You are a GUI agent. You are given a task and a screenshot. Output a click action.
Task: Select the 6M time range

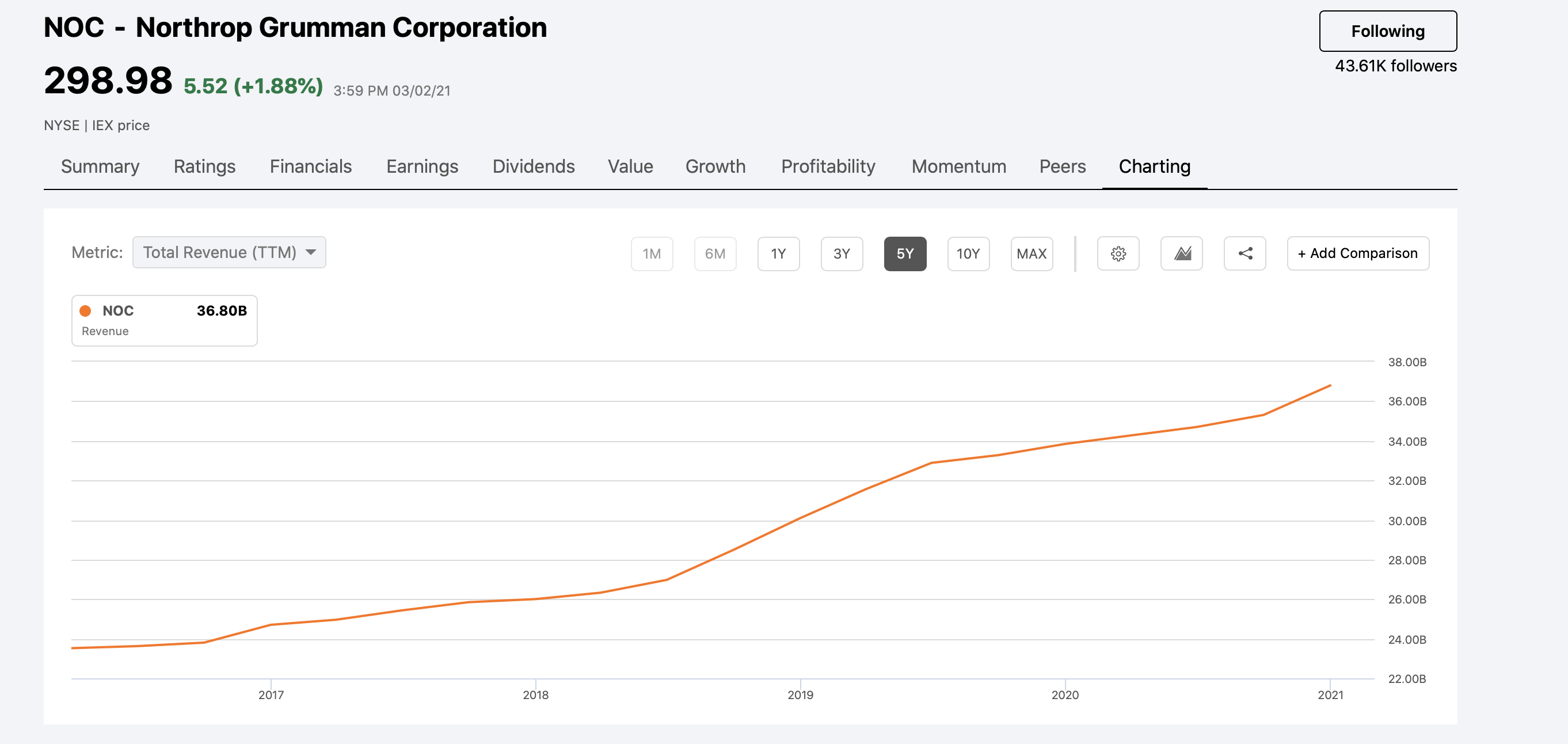click(x=716, y=253)
